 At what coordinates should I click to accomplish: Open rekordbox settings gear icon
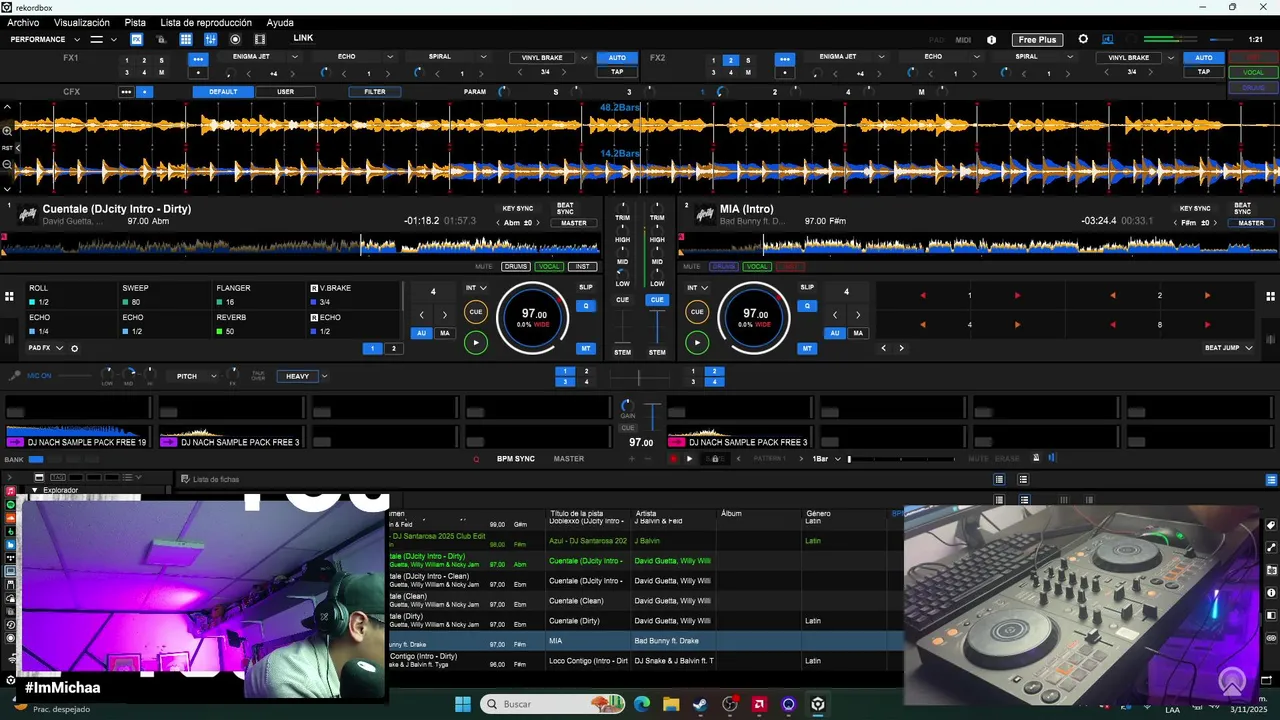(1083, 39)
